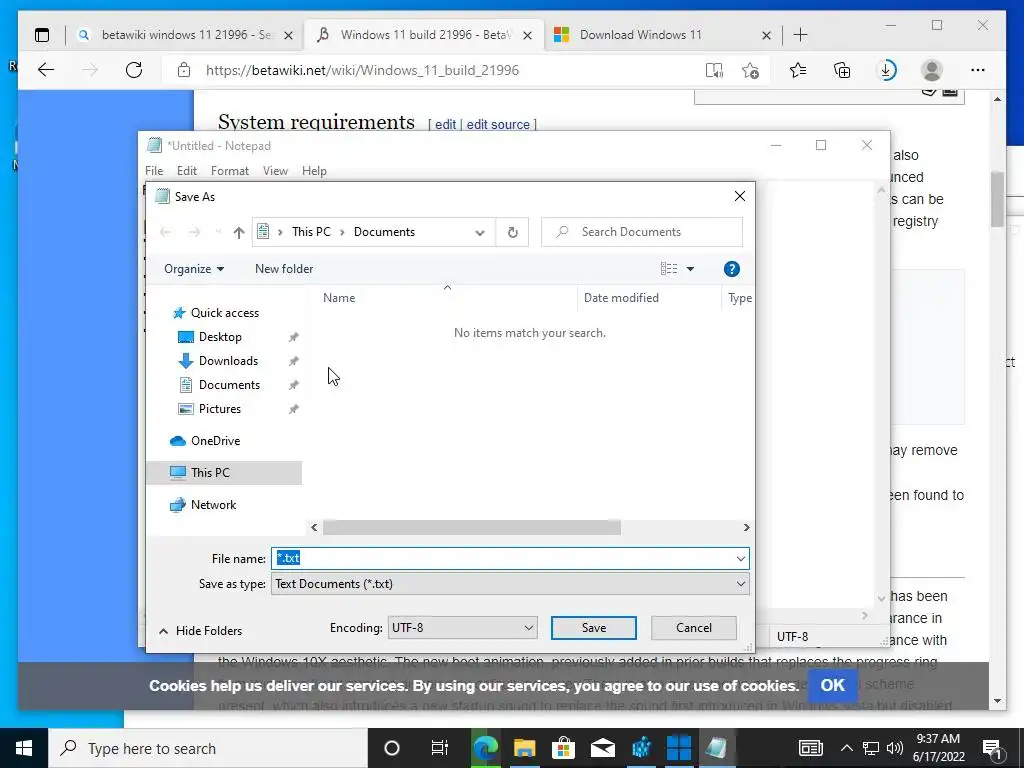This screenshot has height=768, width=1024.
Task: Open Mail app from taskbar
Action: click(x=602, y=748)
